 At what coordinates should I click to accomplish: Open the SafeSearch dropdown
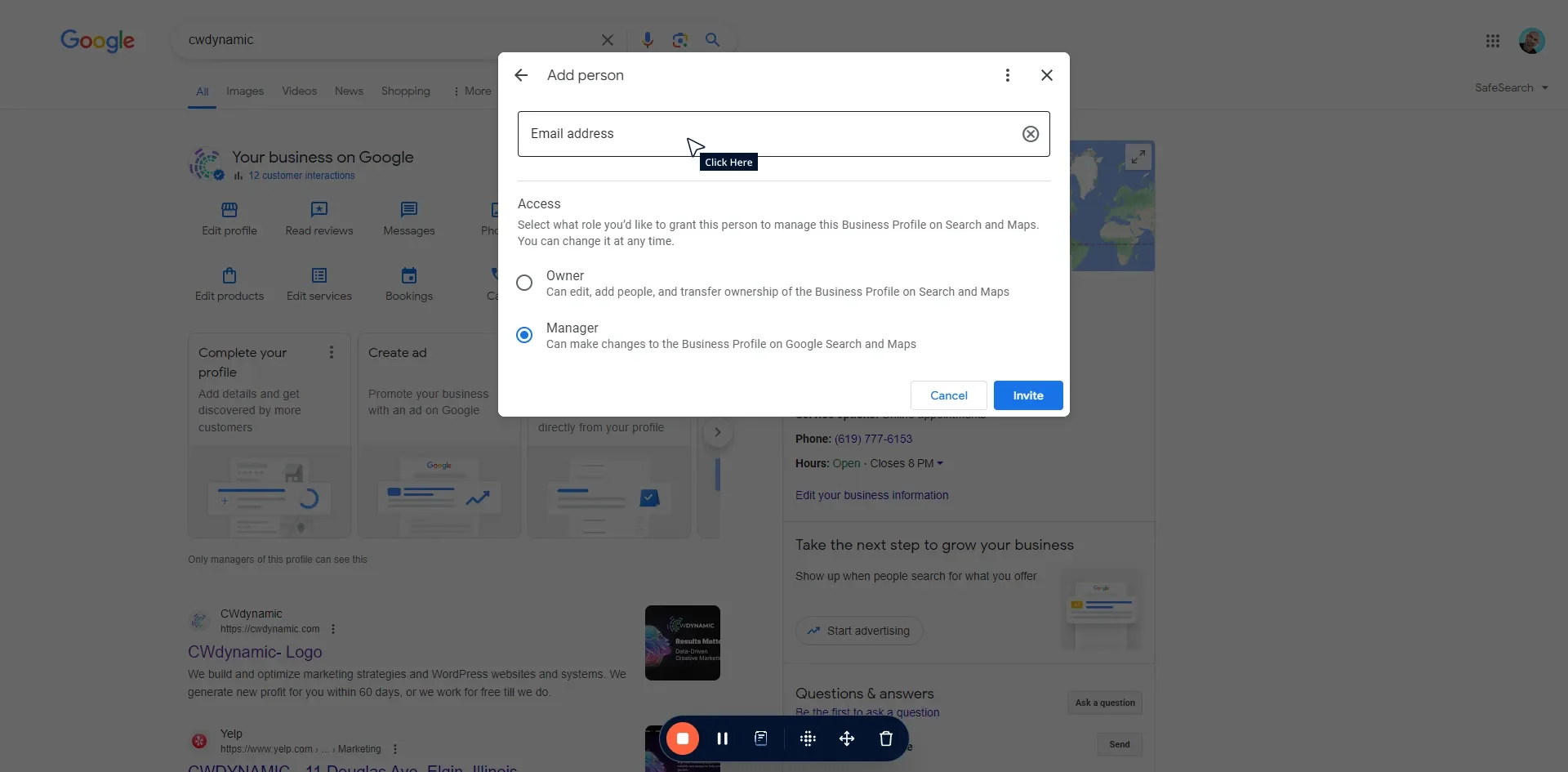(1511, 88)
